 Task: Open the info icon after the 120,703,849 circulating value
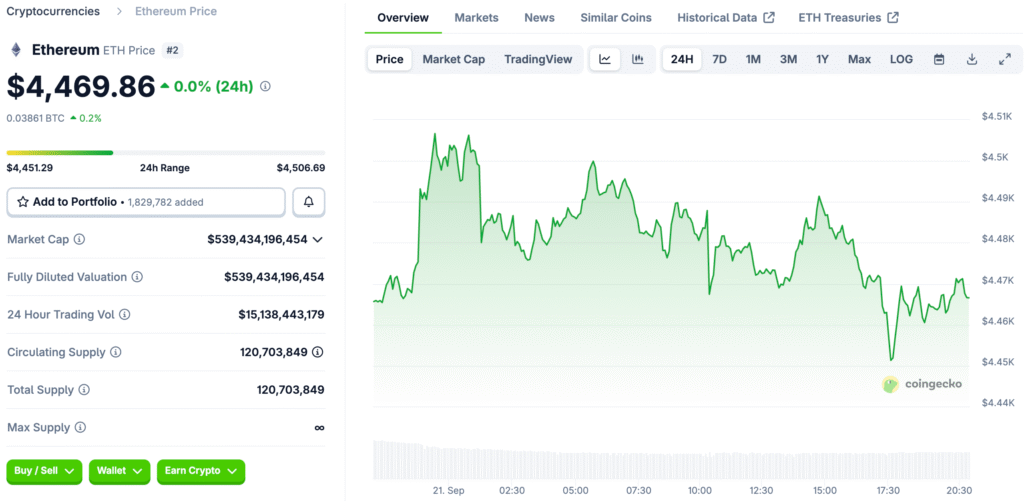pyautogui.click(x=317, y=352)
